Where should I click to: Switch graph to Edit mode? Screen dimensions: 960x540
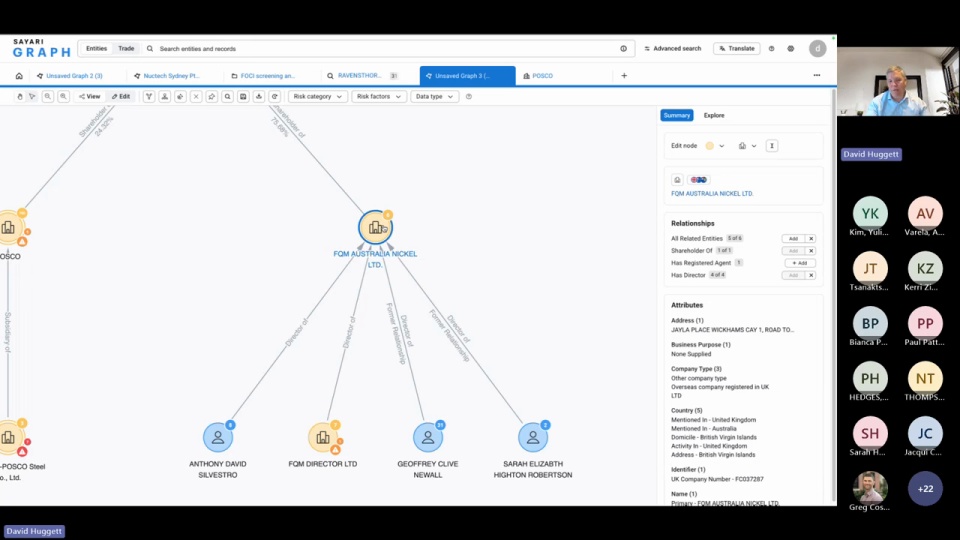click(121, 97)
